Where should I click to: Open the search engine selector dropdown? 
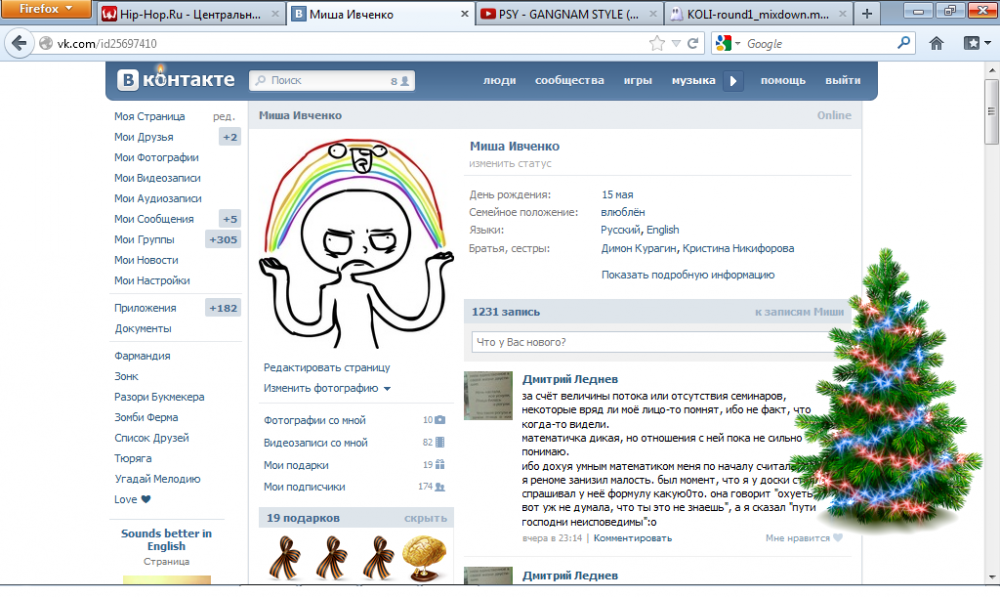point(727,43)
